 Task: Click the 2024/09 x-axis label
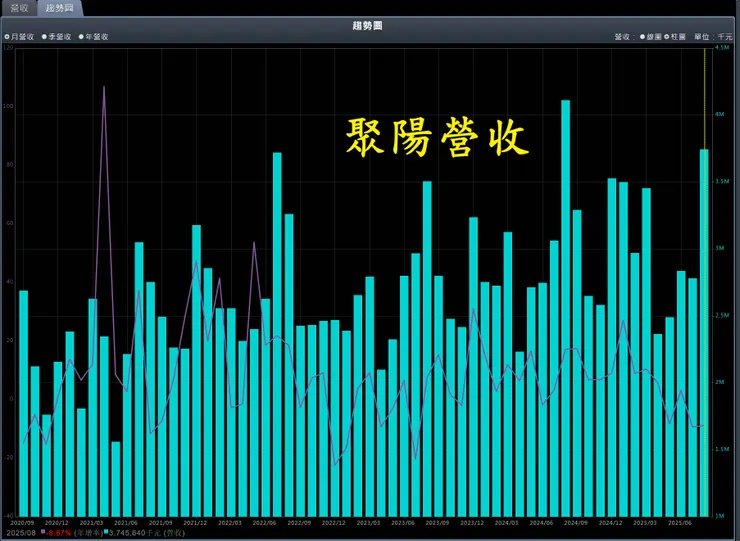(x=576, y=523)
